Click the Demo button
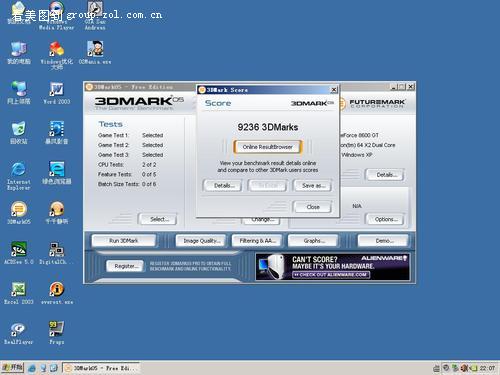Image resolution: width=500 pixels, height=375 pixels. pyautogui.click(x=383, y=241)
